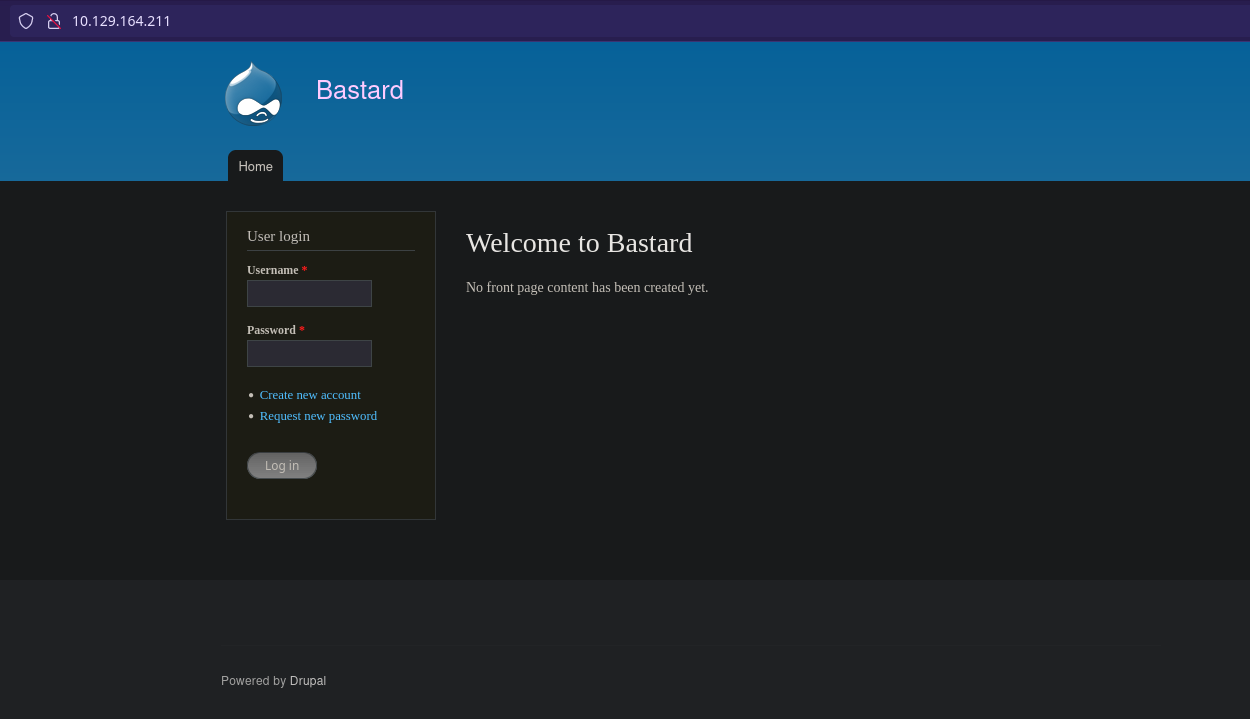Open the Create new account link
Viewport: 1250px width, 719px height.
(x=310, y=395)
